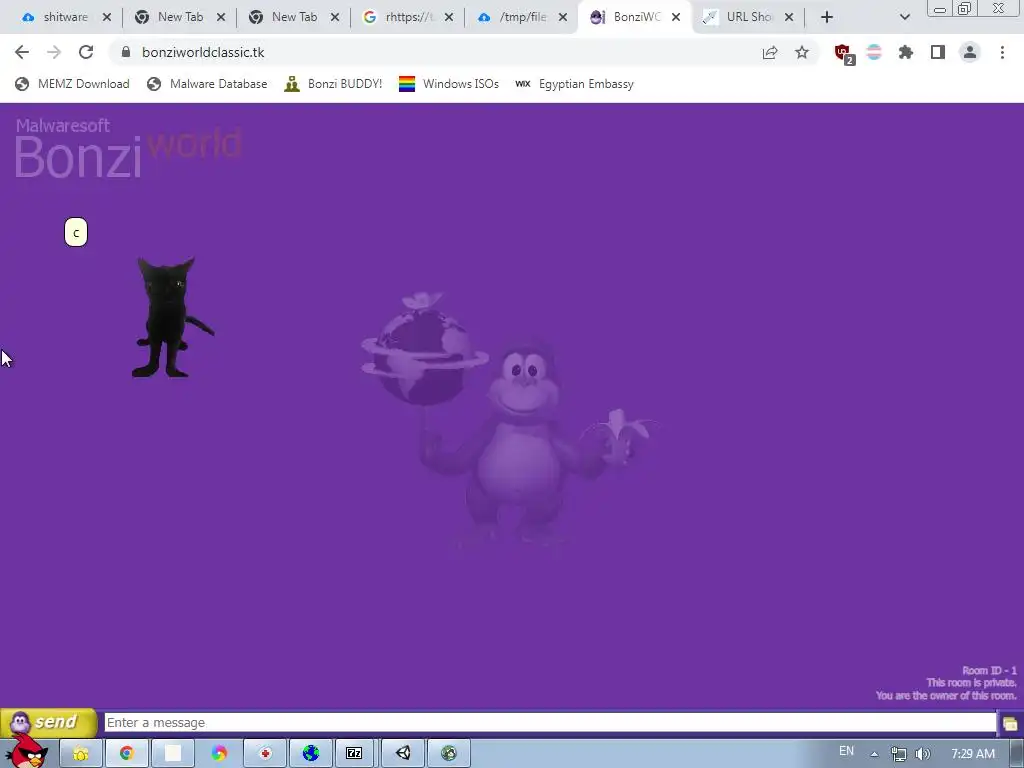This screenshot has width=1024, height=768.
Task: Open Windows ISOs bookmark
Action: point(449,84)
